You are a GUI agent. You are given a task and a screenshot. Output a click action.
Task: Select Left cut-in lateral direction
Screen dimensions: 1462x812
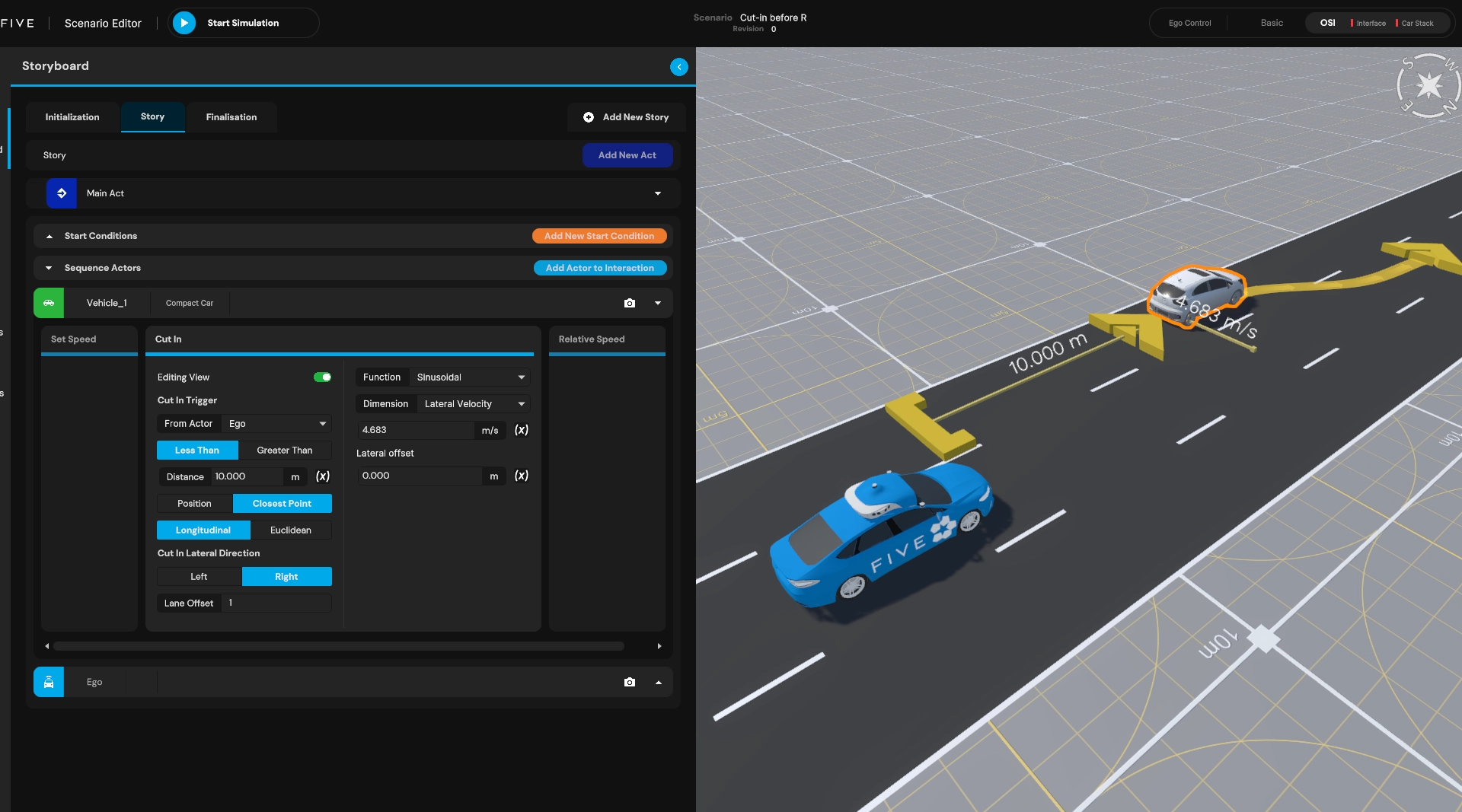[199, 577]
